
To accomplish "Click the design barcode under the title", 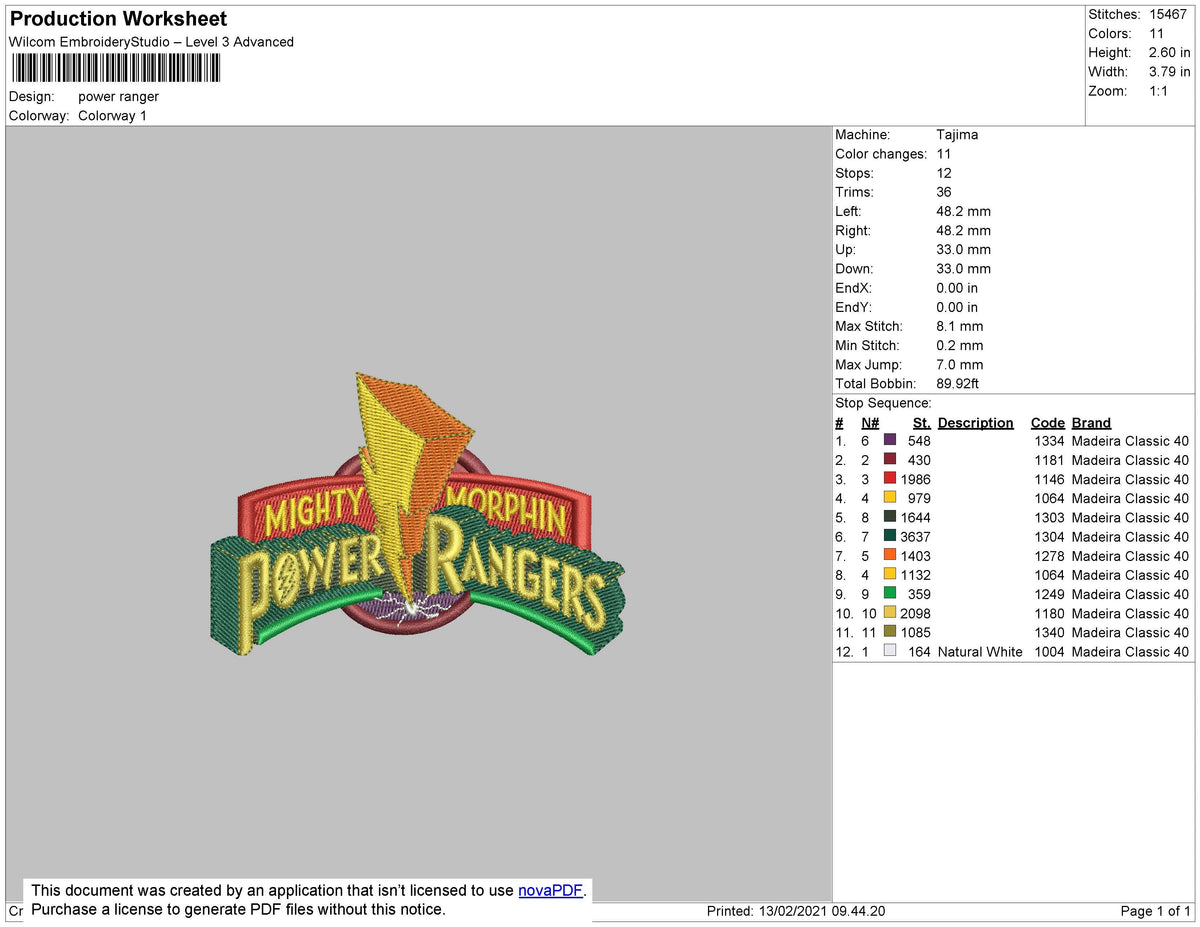I will [x=115, y=67].
